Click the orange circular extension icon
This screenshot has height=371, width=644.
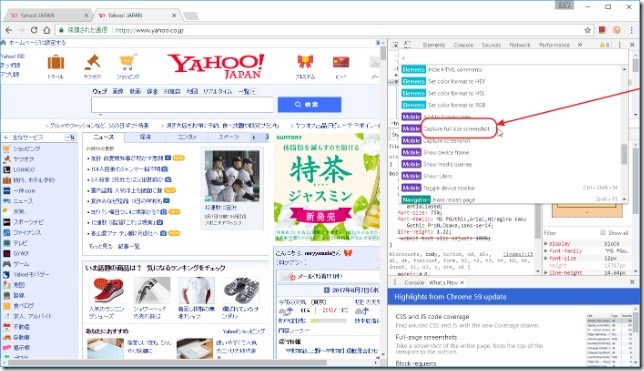[616, 30]
